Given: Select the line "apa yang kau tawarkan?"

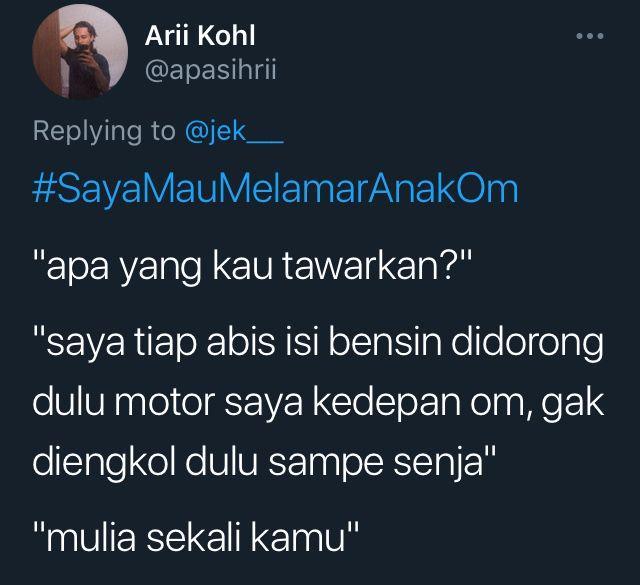Looking at the screenshot, I should [253, 268].
